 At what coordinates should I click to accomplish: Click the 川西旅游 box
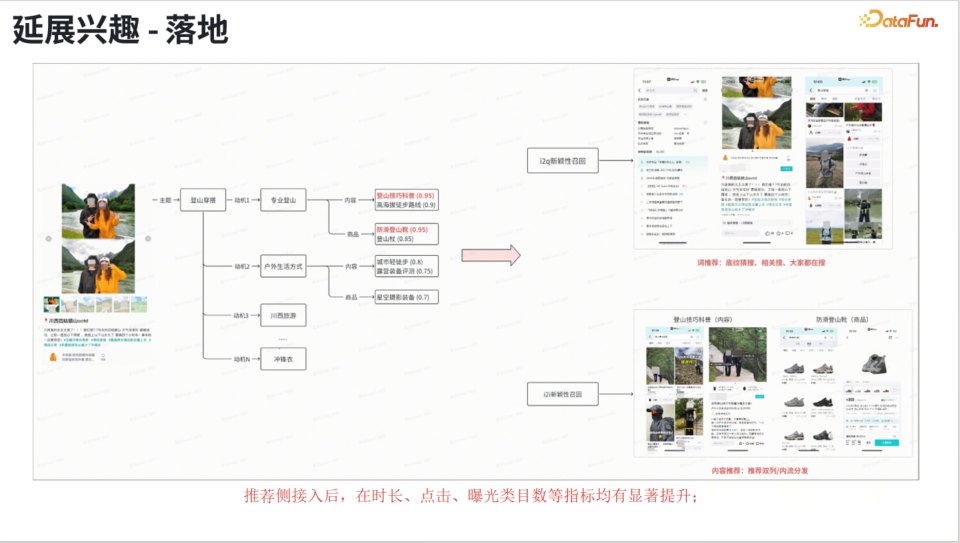click(283, 315)
